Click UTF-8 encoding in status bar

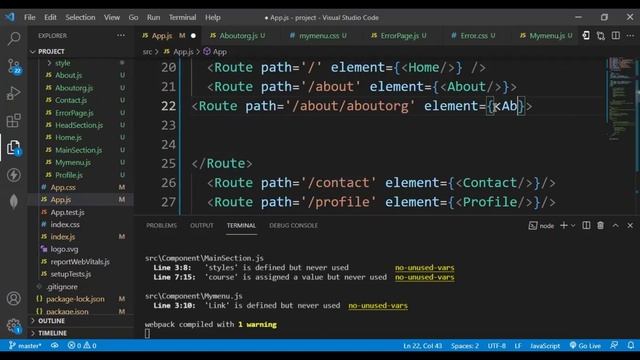click(x=496, y=345)
